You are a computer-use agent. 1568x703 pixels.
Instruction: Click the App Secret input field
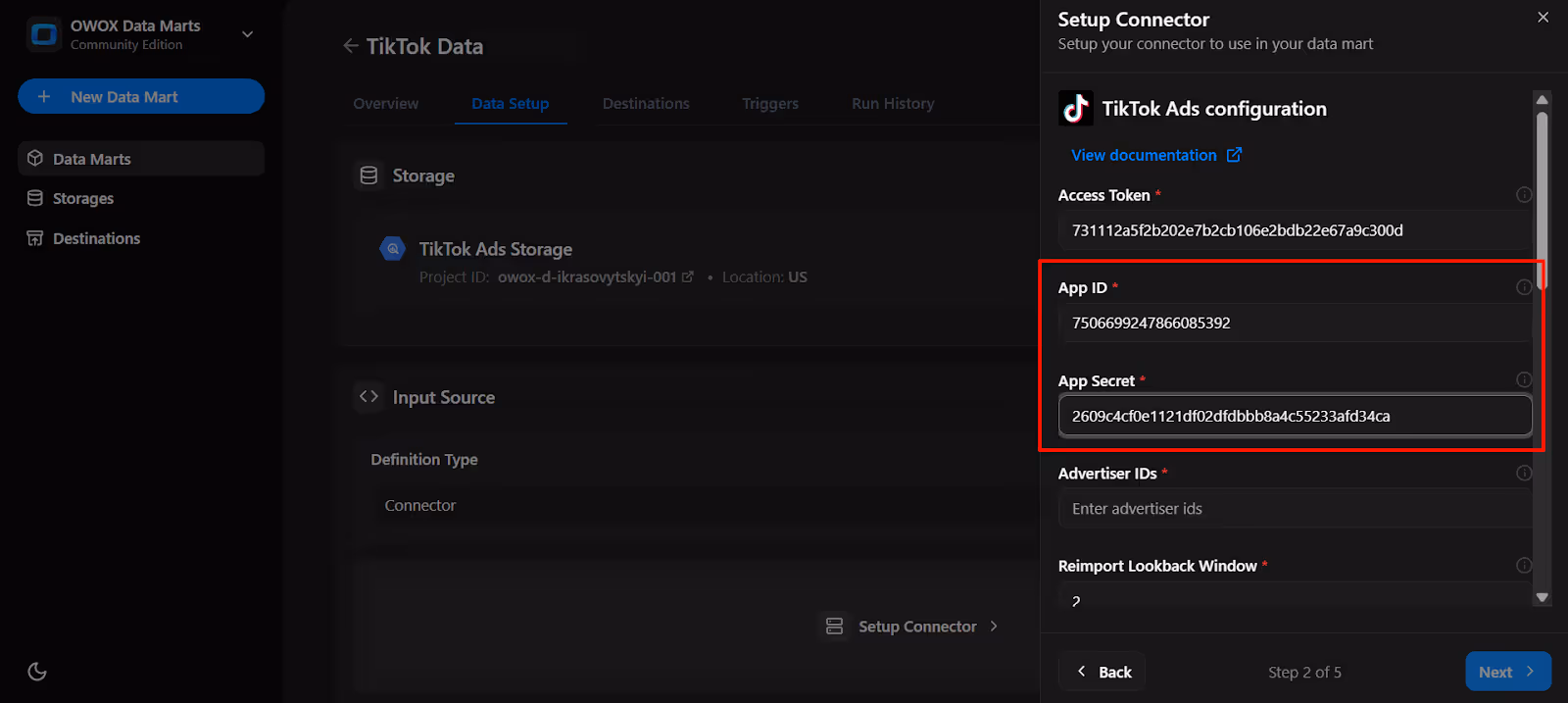click(1295, 416)
